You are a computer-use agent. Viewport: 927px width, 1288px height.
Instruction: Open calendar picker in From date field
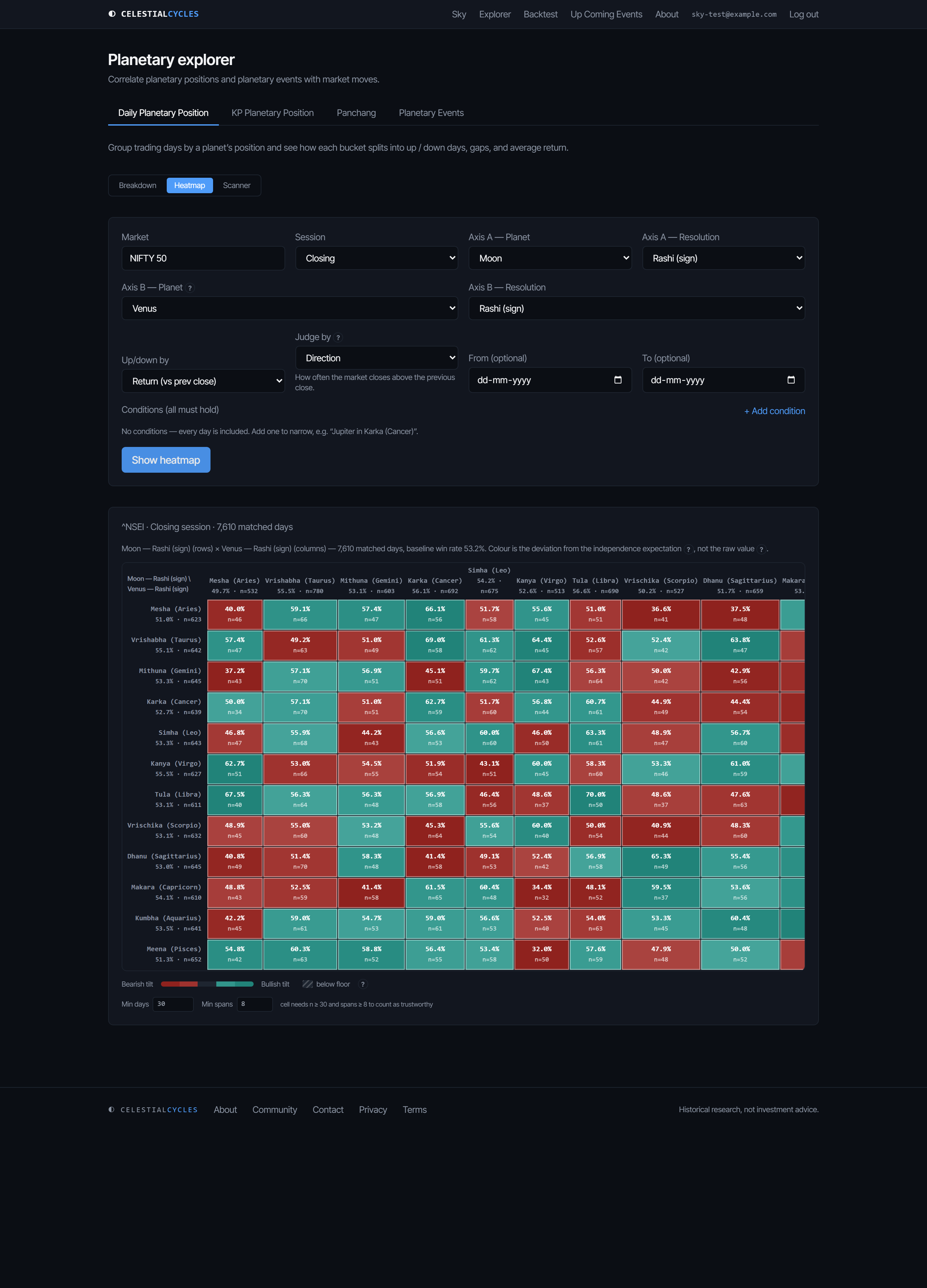pos(618,380)
